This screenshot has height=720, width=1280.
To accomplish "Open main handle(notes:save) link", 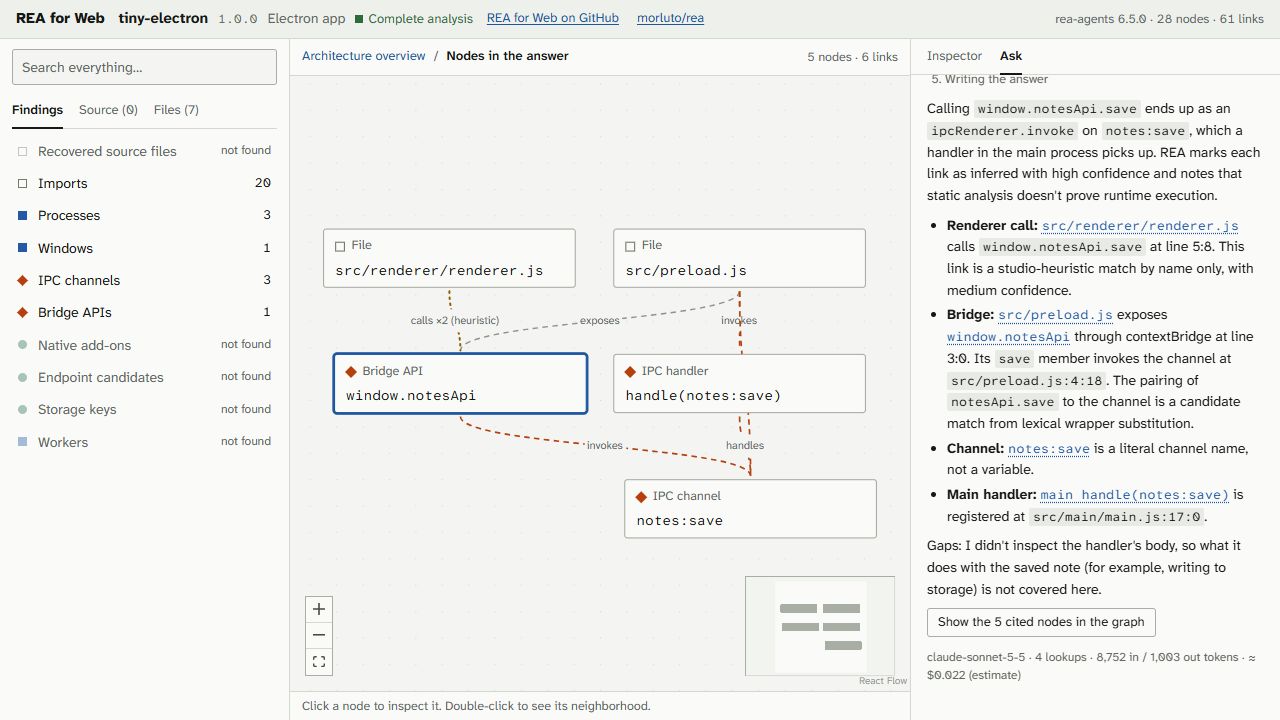I will (1135, 495).
